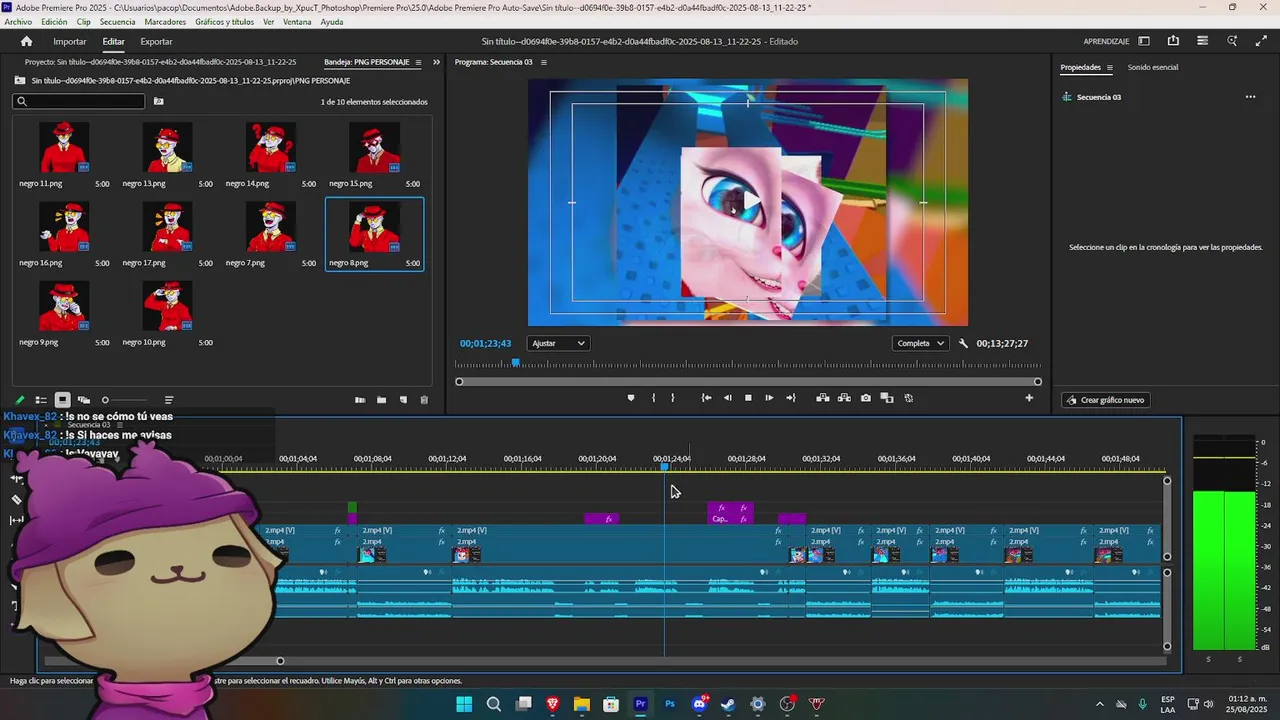Open the three-dot options for Secuencia 03
Viewport: 1280px width, 720px height.
click(1250, 97)
